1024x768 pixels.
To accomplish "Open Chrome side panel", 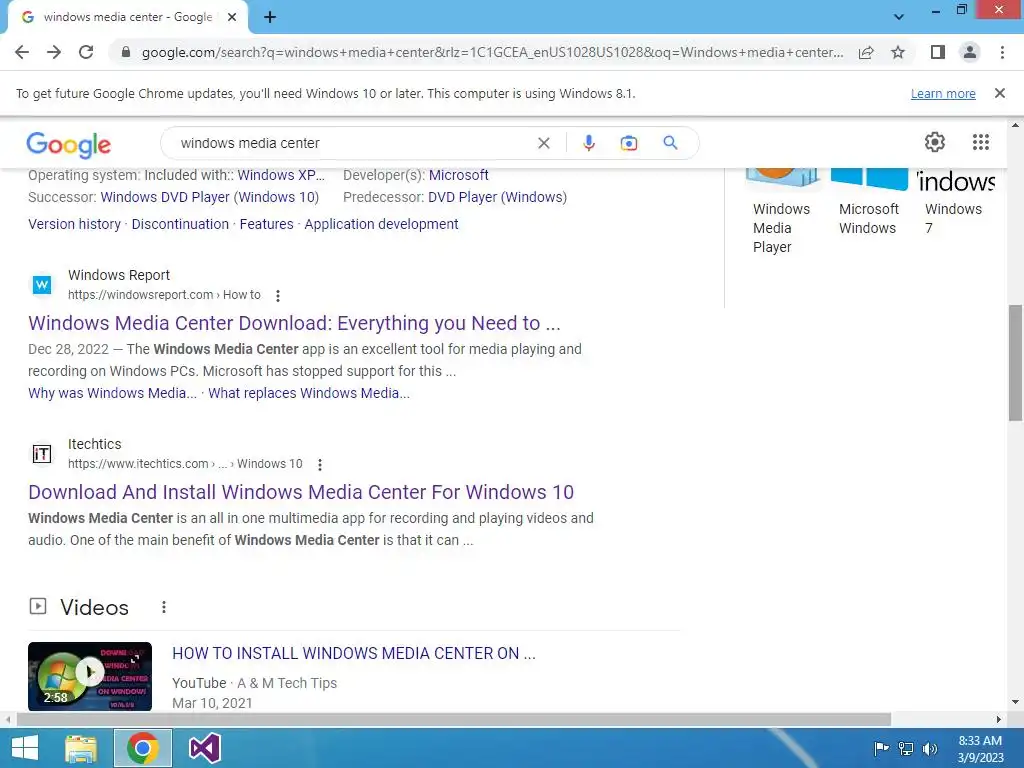I will 938,52.
